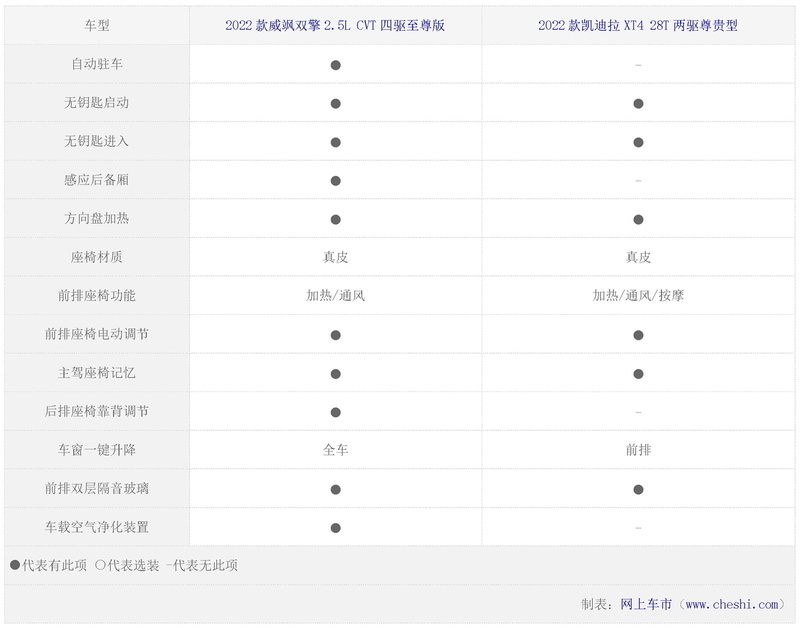The image size is (800, 628).
Task: Select the 前排座椅功能 row label
Action: tap(96, 295)
